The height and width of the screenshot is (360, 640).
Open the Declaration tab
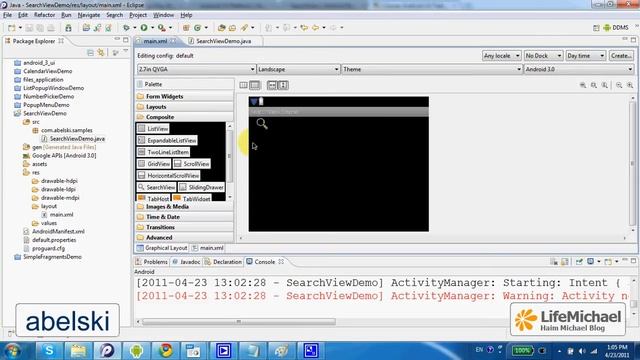(x=223, y=262)
